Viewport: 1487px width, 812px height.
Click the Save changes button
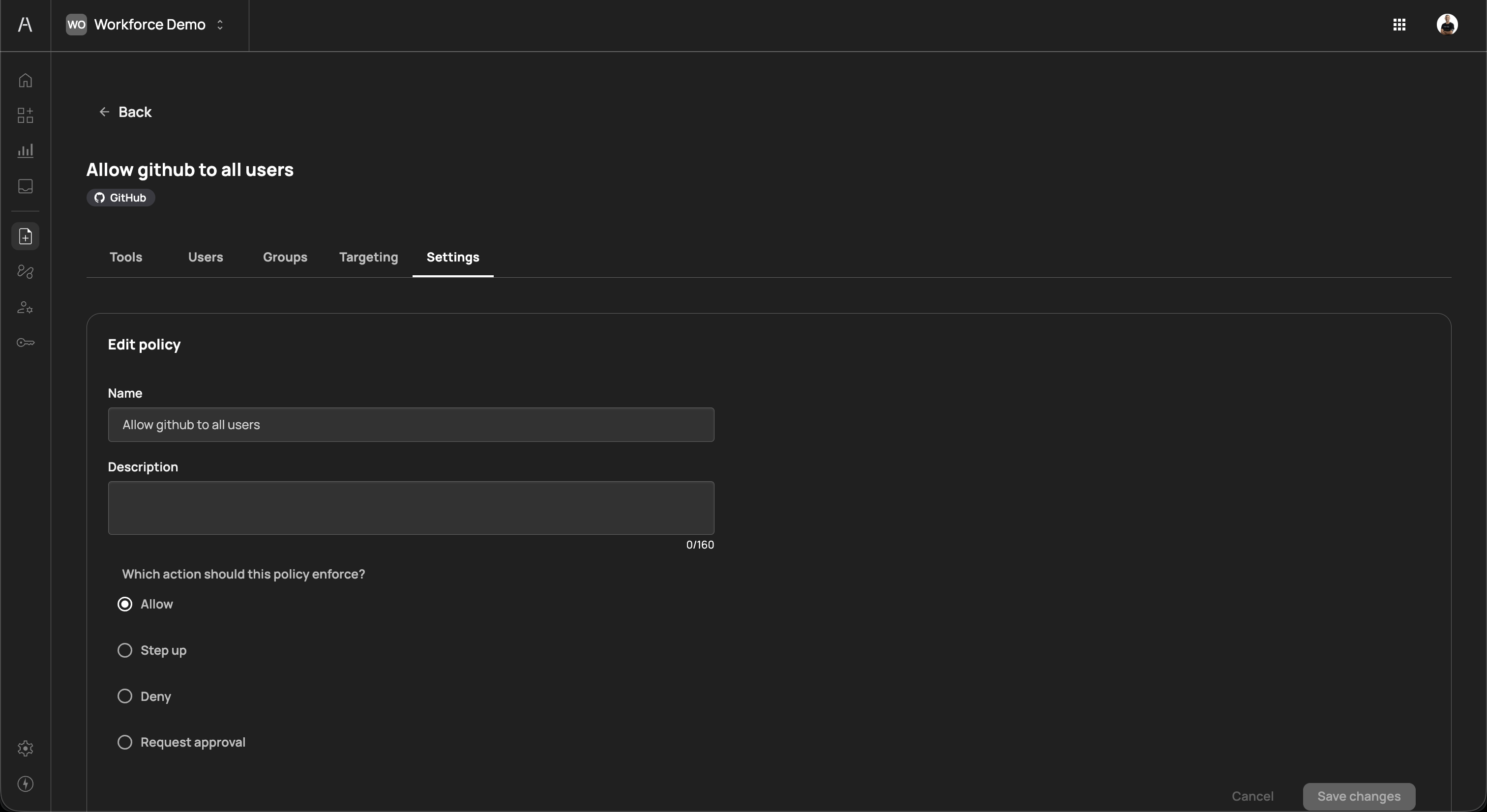tap(1358, 796)
